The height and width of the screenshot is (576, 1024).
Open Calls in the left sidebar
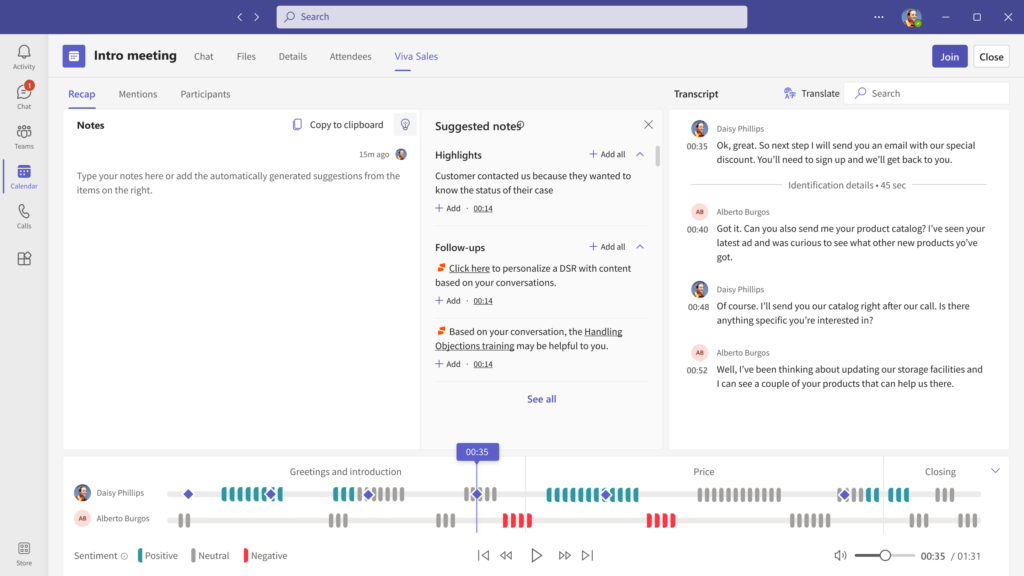24,216
